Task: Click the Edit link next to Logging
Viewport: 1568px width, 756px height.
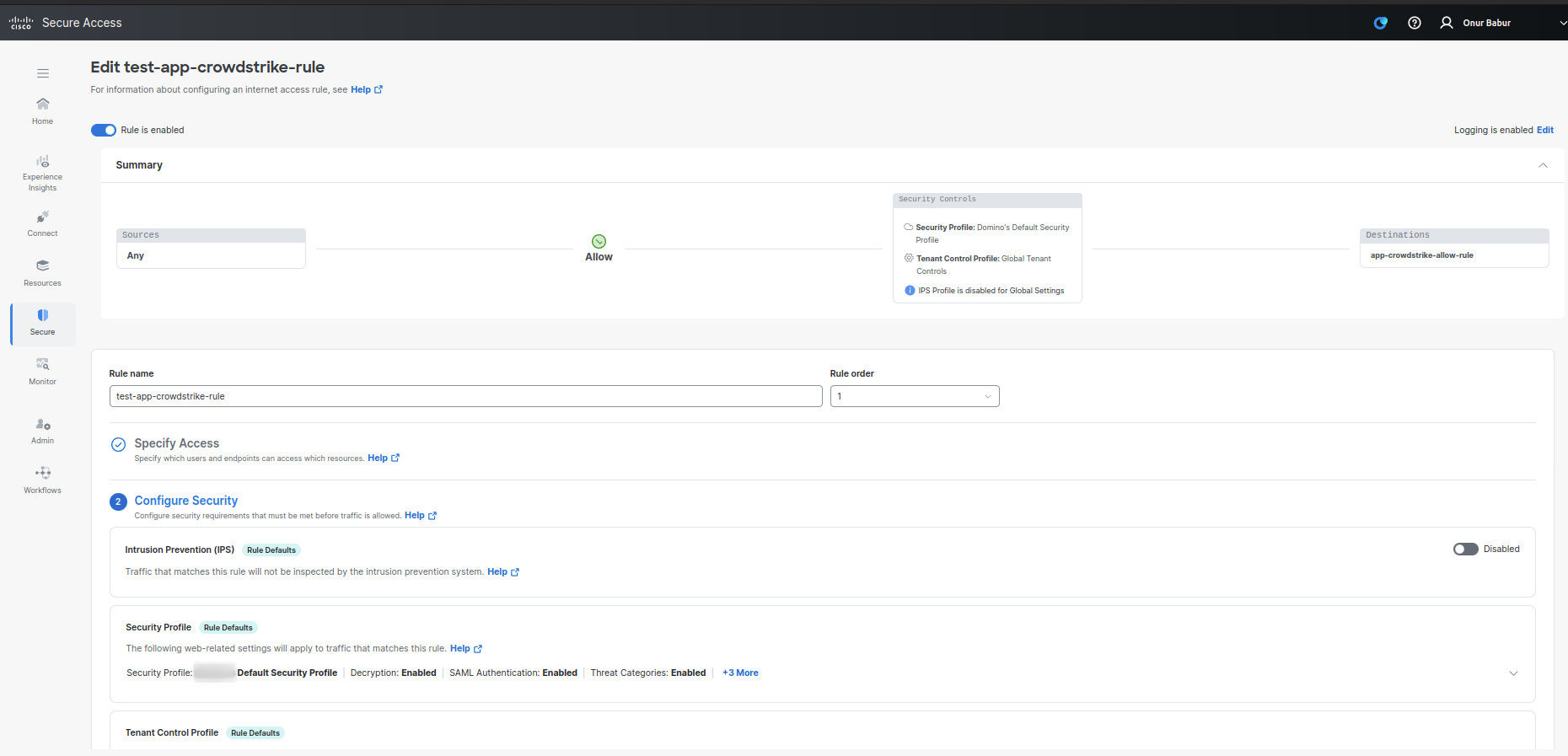Action: [x=1544, y=130]
